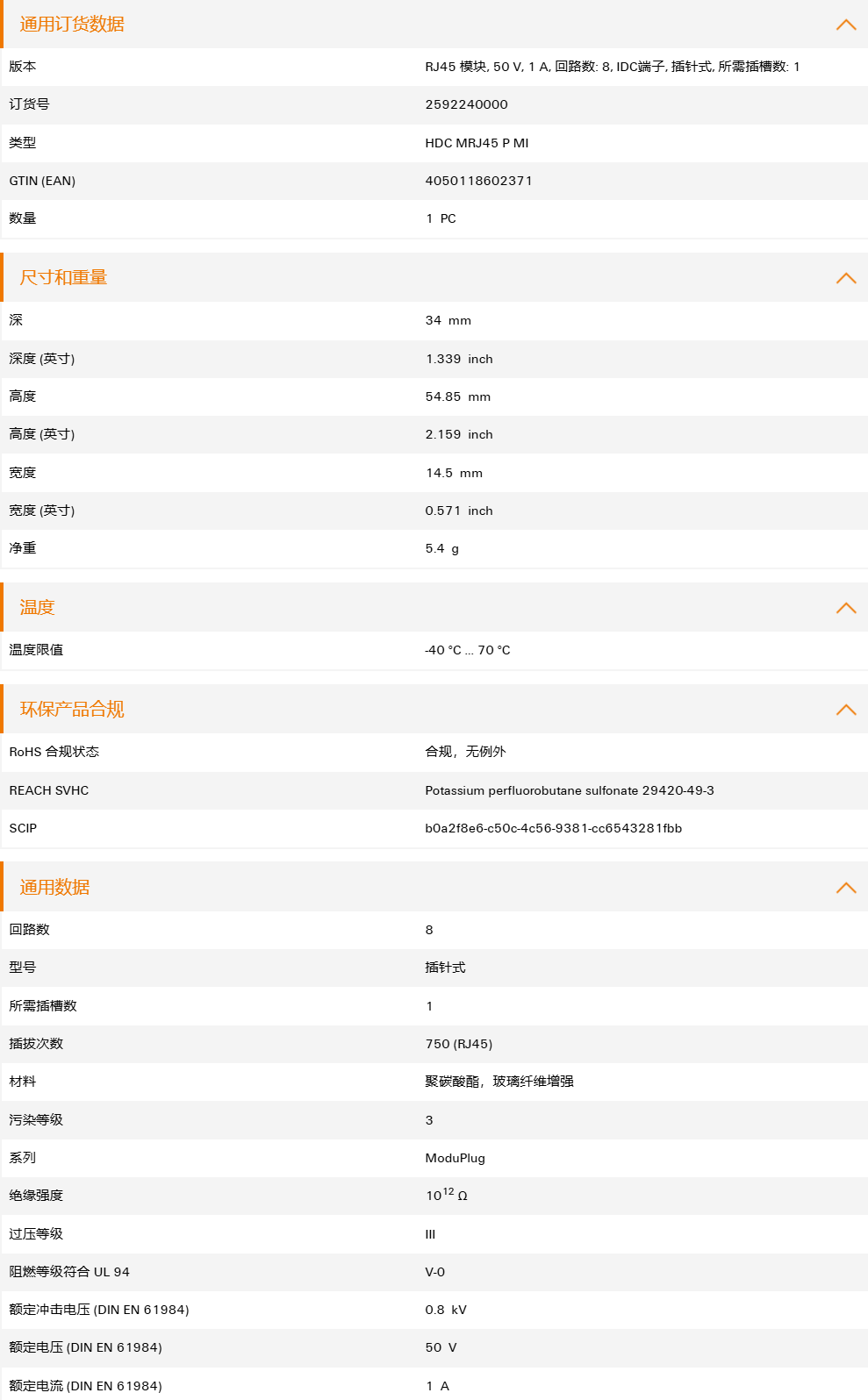This screenshot has height=1400, width=868.
Task: Click the 温度 section heading
Action: (37, 608)
